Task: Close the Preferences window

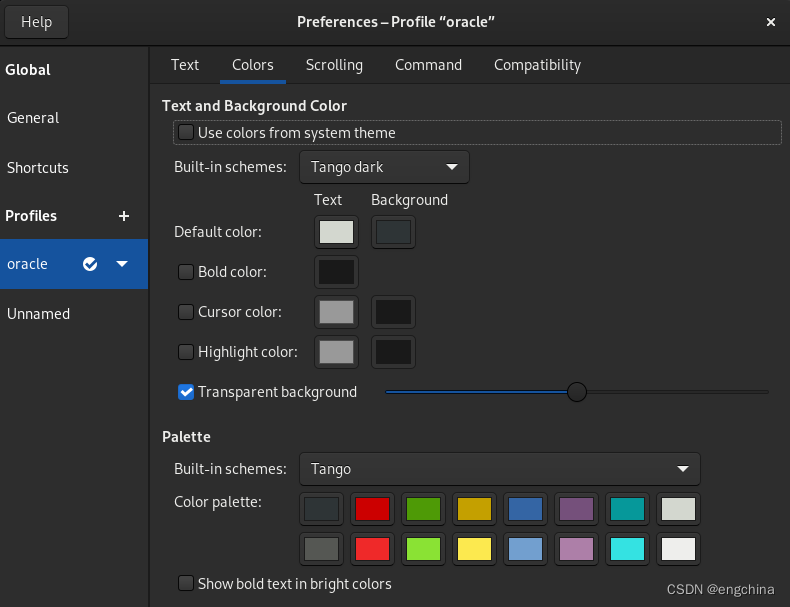Action: (x=771, y=22)
